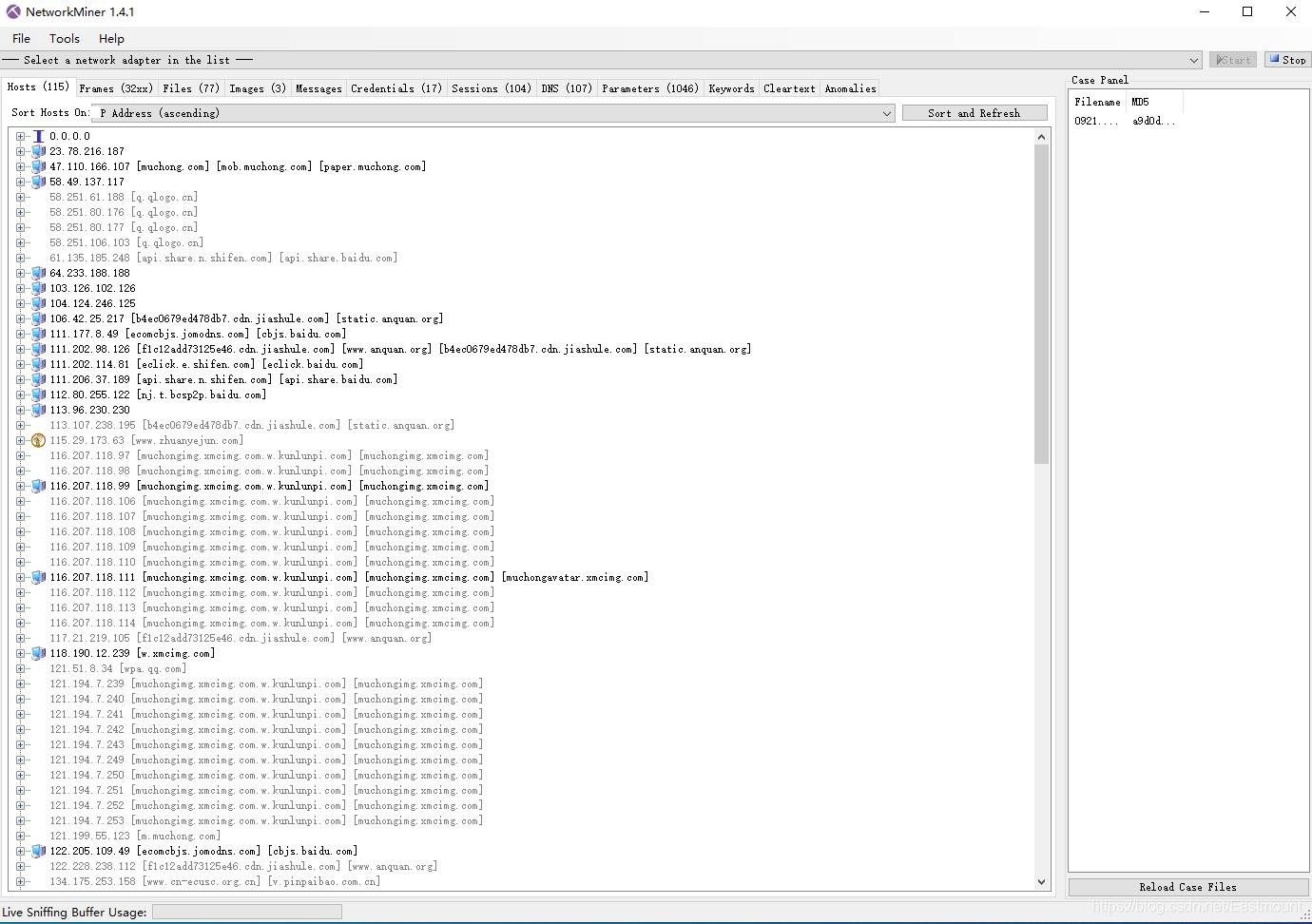Screen dimensions: 1312x924
Task: Select host 58.251.106.103 q.qlogo.cn
Action: point(126,242)
